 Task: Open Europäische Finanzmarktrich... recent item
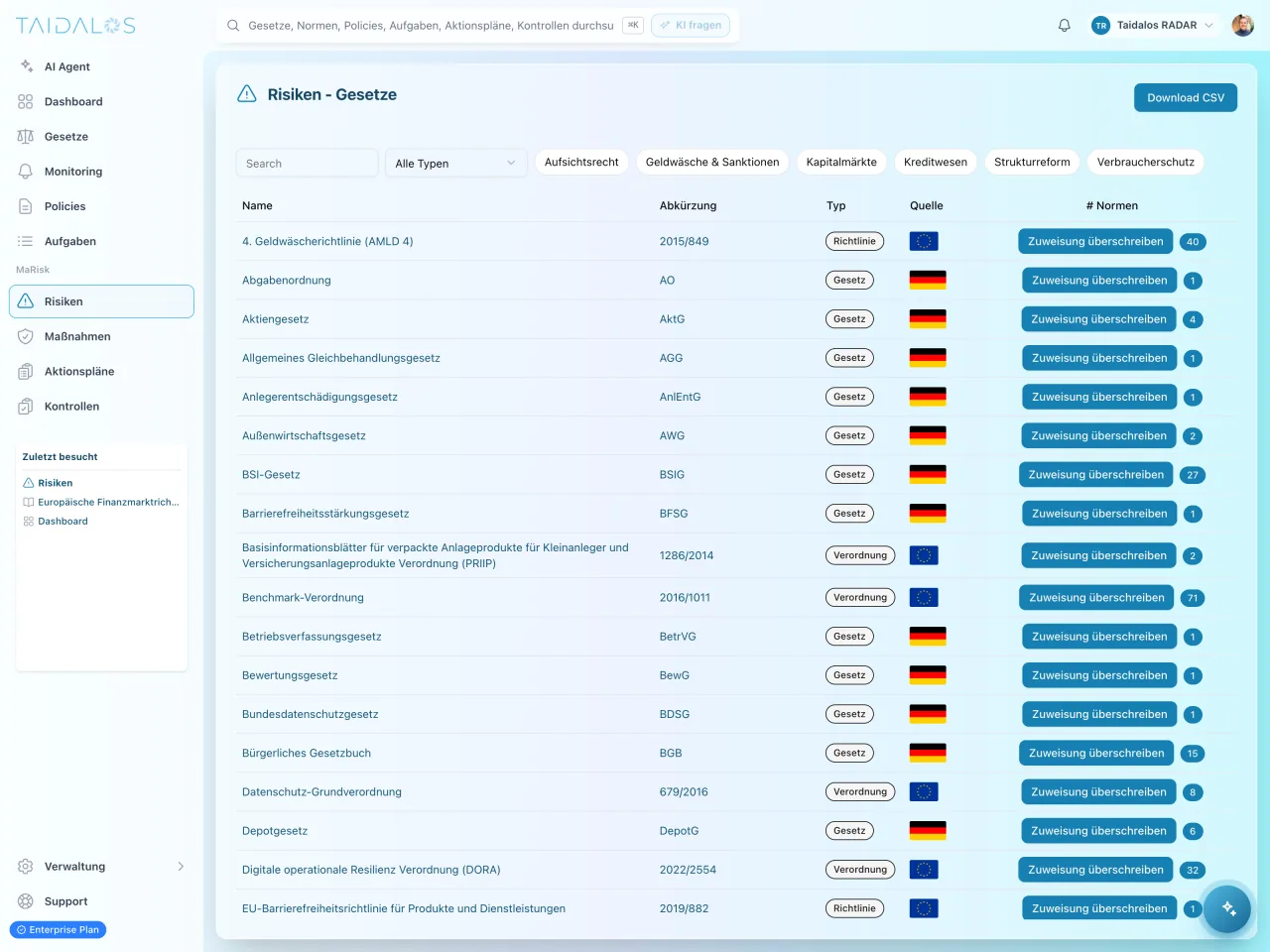click(x=108, y=503)
